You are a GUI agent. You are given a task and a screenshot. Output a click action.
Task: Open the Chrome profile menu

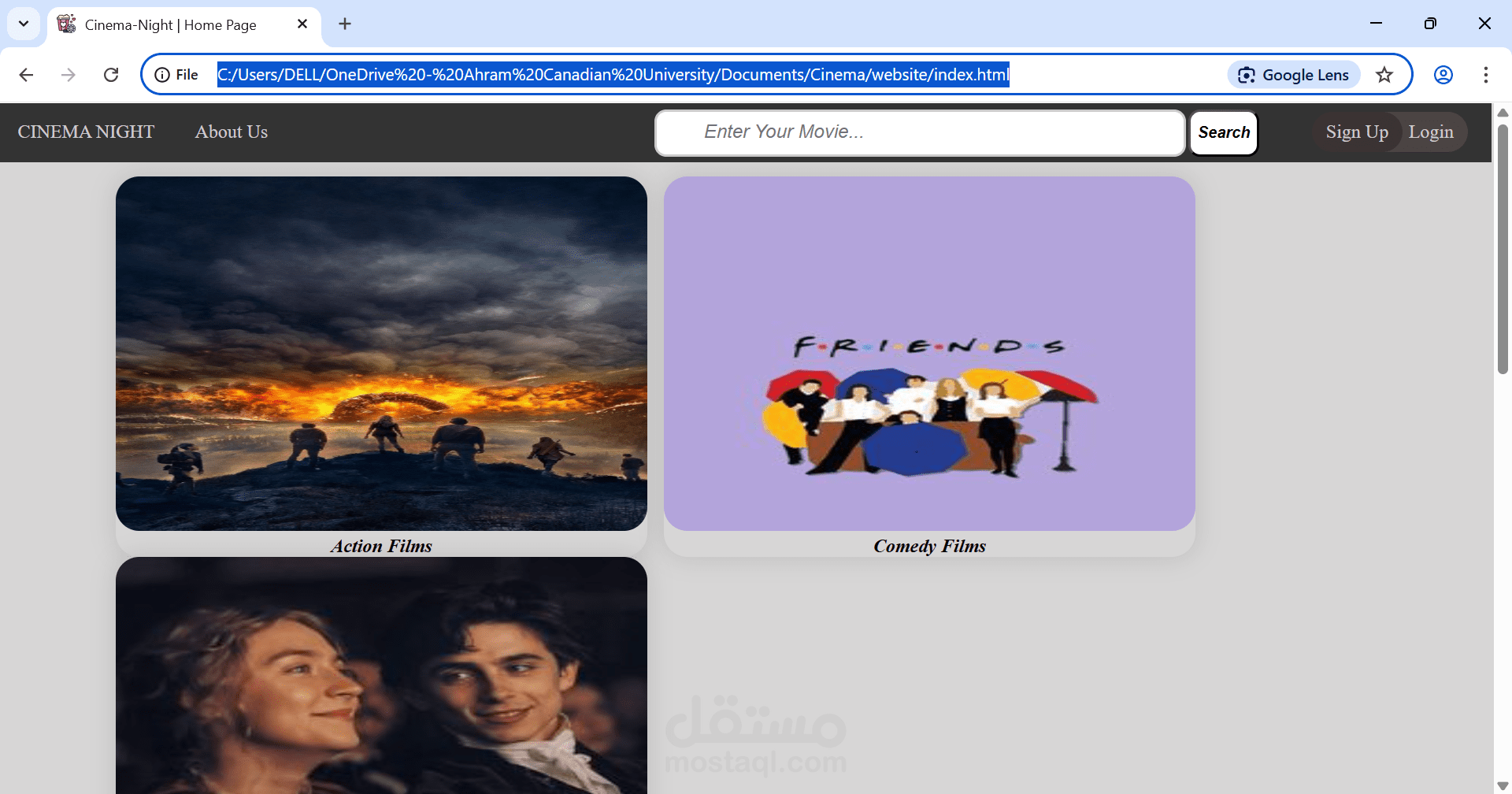coord(1443,75)
